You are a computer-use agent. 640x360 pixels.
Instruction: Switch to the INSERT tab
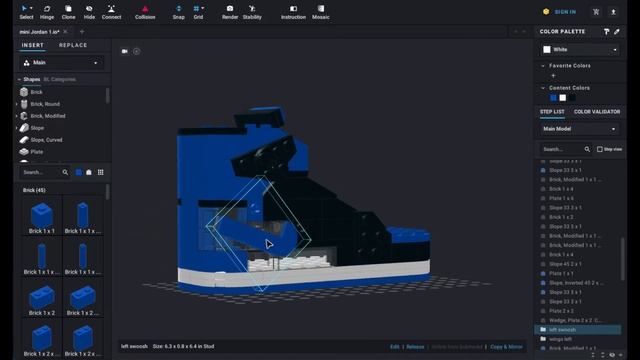pyautogui.click(x=33, y=45)
